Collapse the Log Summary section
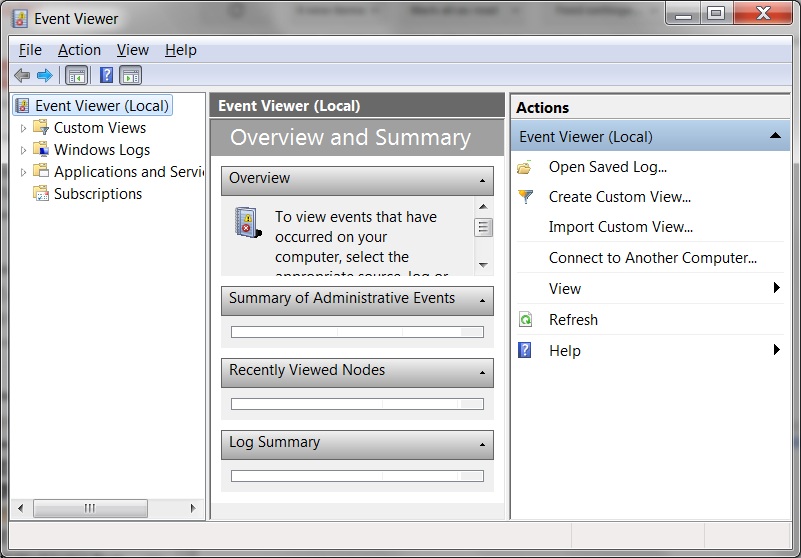The height and width of the screenshot is (558, 801). click(x=482, y=445)
